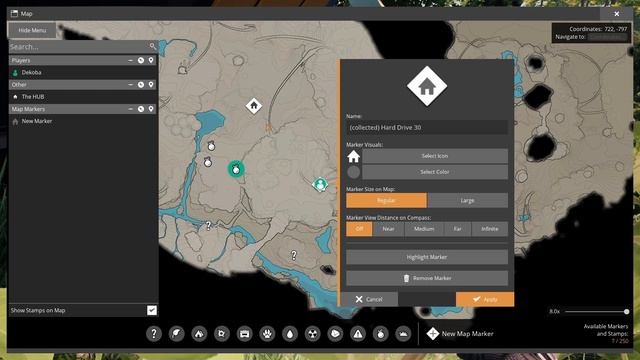Collapse the Map Markers category
Viewport: 640px width, 360px height.
[x=130, y=109]
